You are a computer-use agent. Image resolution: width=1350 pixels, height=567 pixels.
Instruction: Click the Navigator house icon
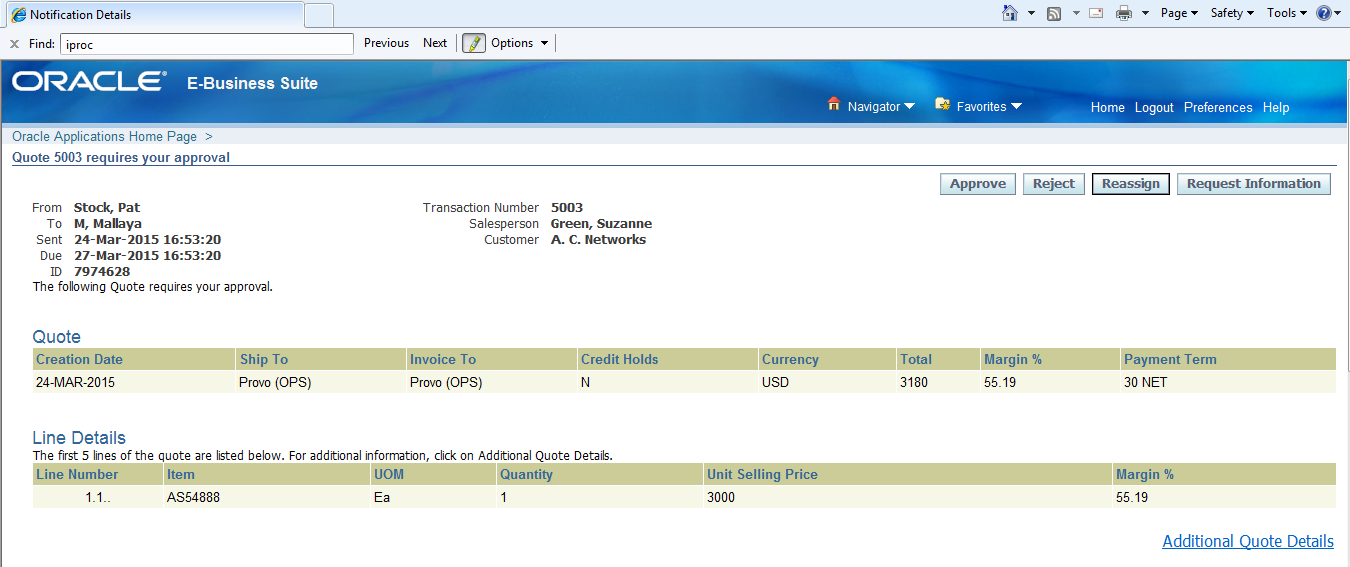[x=834, y=104]
